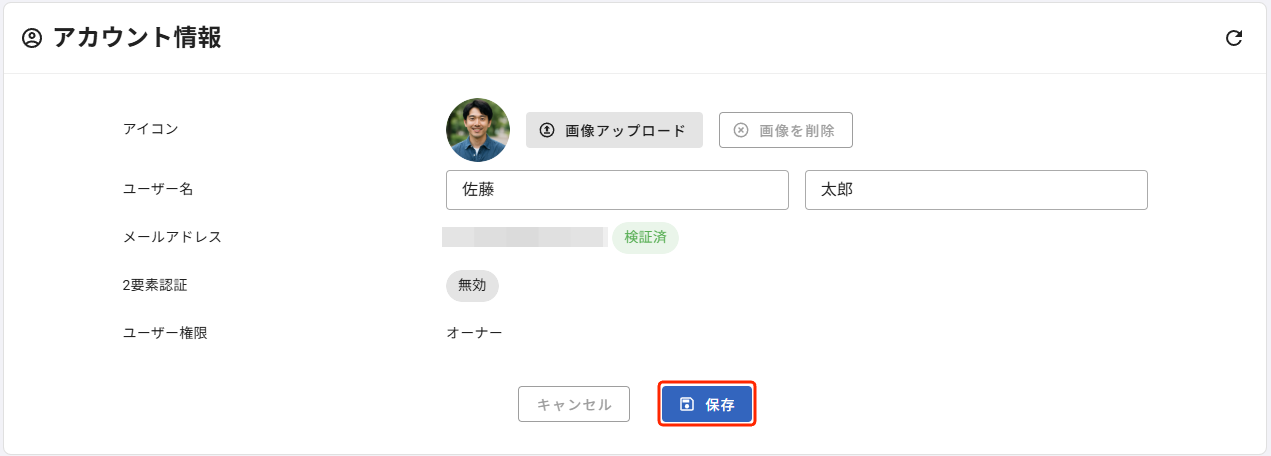Click the refresh icon in the header
This screenshot has height=456, width=1271.
(1234, 38)
